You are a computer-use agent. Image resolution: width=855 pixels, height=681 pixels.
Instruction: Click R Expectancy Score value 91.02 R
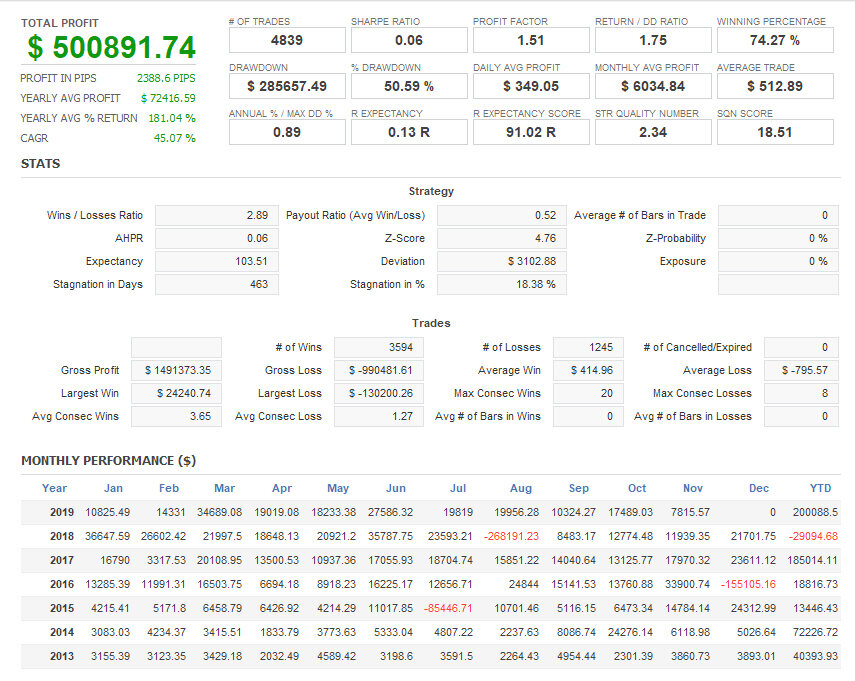coord(531,132)
